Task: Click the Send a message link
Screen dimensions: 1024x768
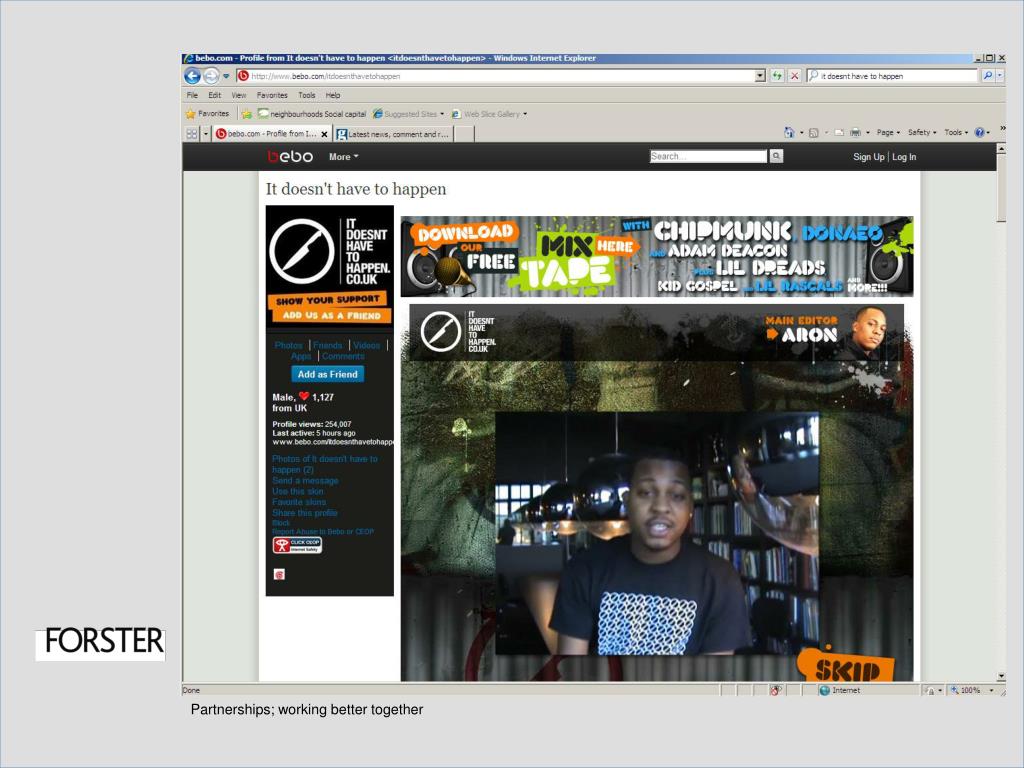Action: point(305,481)
